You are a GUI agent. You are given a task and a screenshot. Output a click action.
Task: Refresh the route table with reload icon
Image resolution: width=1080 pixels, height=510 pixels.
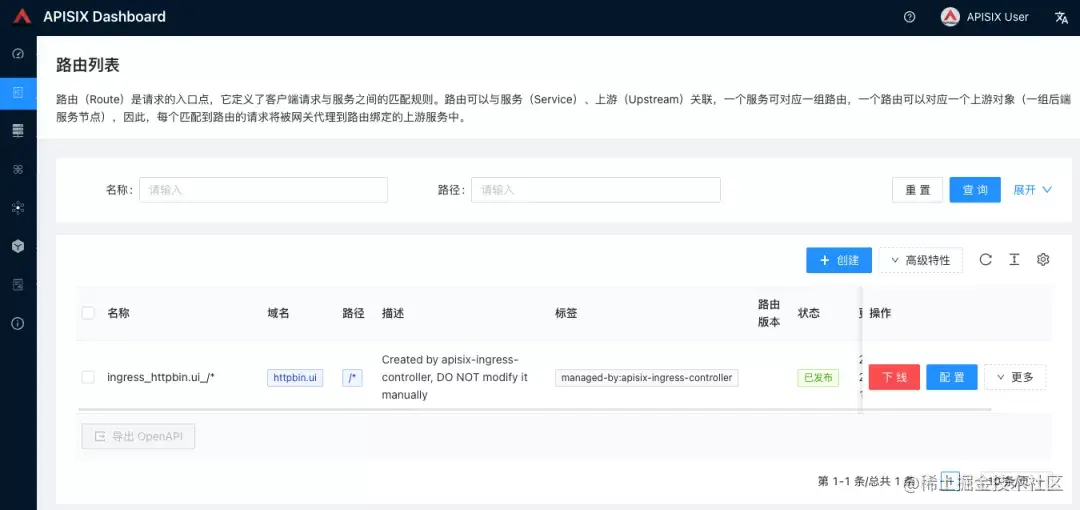986,259
